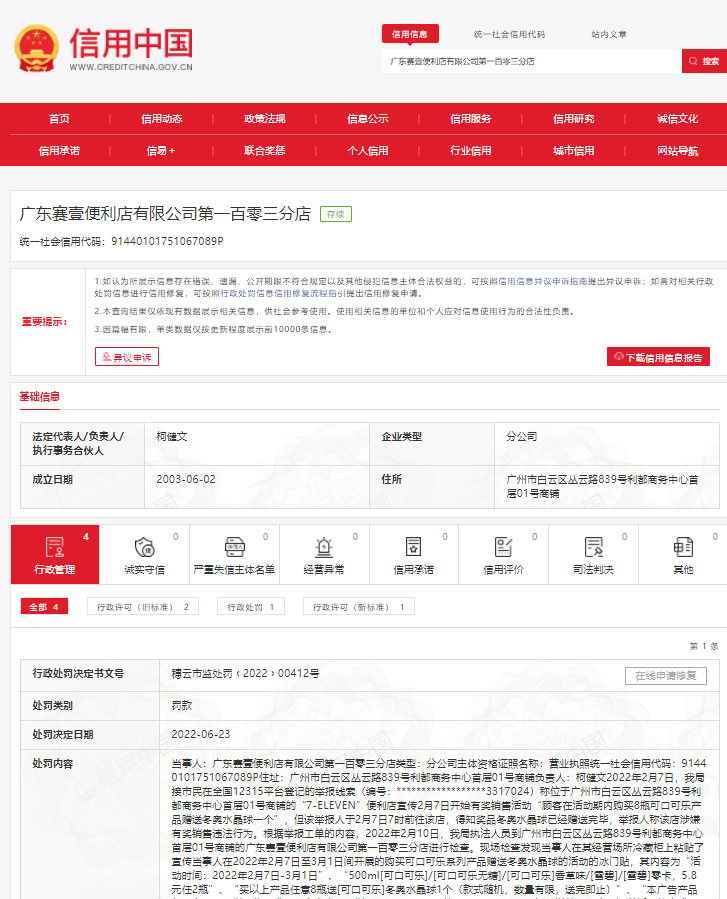Select the 其他 category icon
The width and height of the screenshot is (727, 899).
pyautogui.click(x=682, y=547)
